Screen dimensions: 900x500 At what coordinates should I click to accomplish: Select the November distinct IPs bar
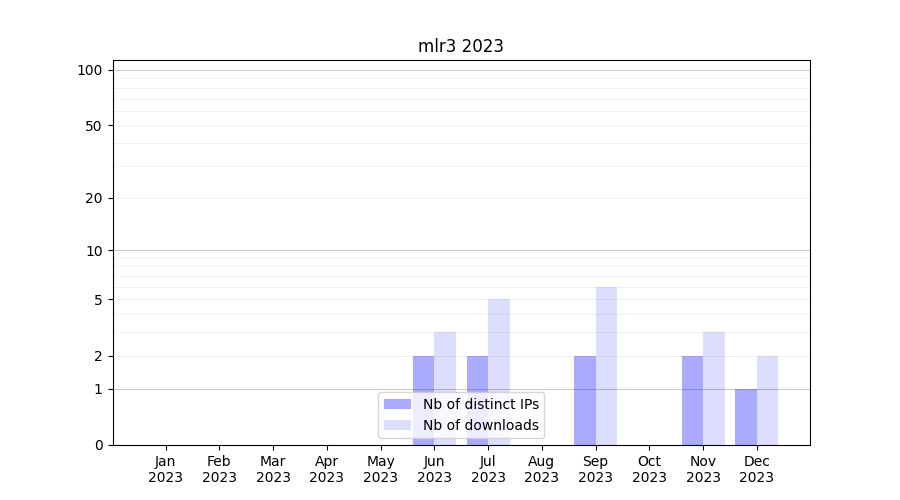click(692, 400)
